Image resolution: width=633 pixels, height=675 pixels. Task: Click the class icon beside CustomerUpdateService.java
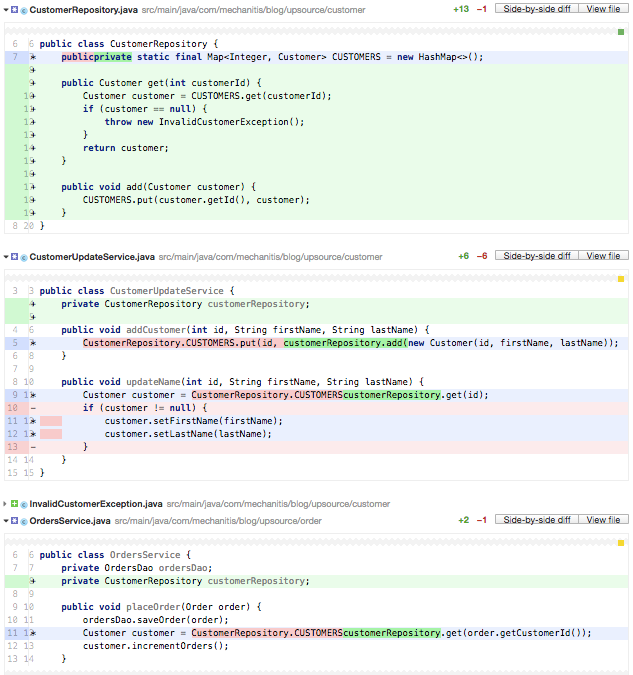[x=24, y=257]
